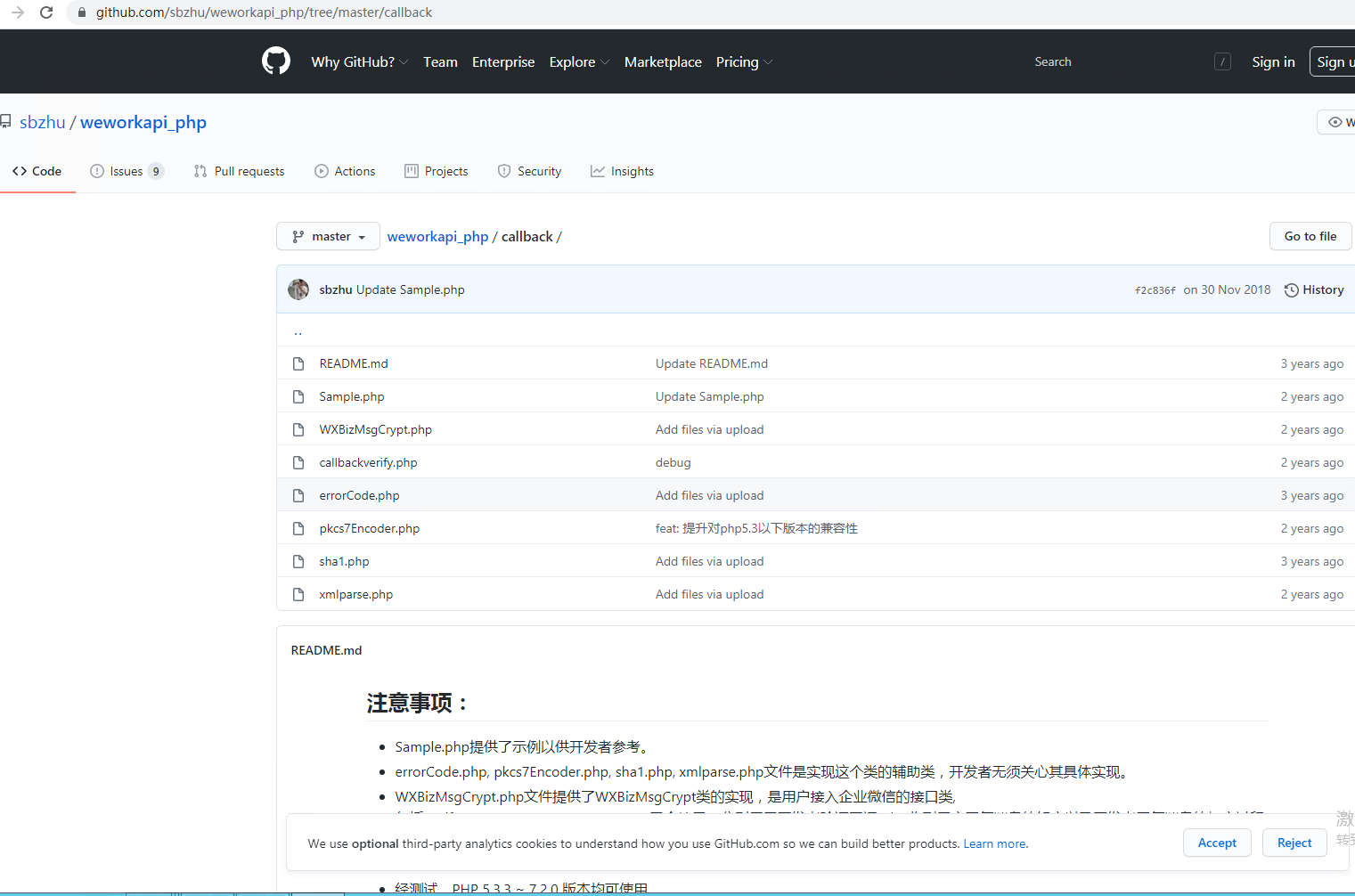Viewport: 1355px width, 896px height.
Task: Click the eye watch icon button
Action: coord(1336,122)
